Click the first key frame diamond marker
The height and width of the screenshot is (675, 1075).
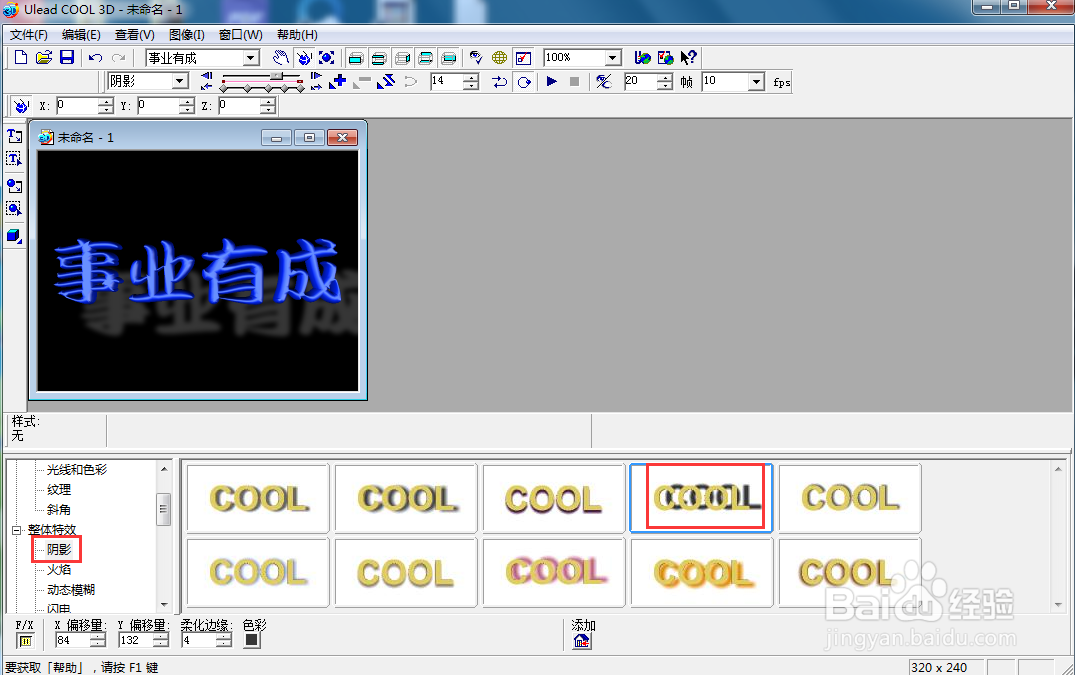[x=224, y=88]
